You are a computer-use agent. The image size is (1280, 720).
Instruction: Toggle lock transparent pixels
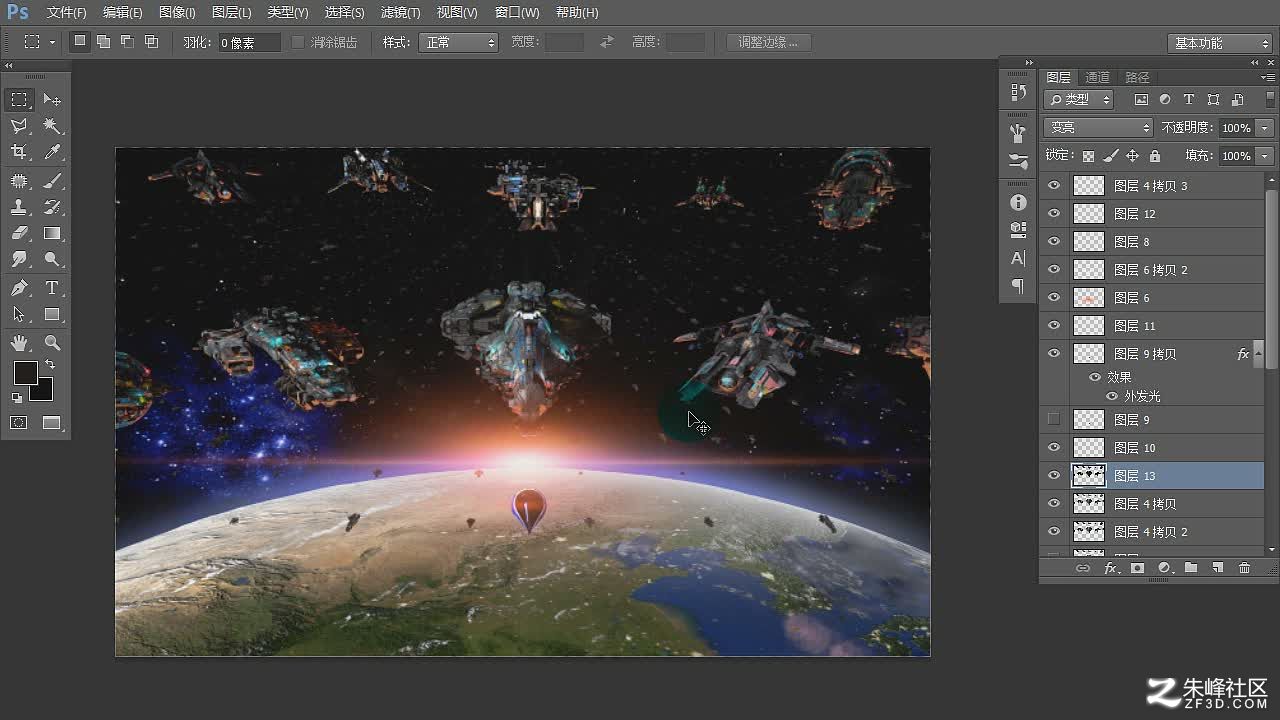pyautogui.click(x=1088, y=156)
